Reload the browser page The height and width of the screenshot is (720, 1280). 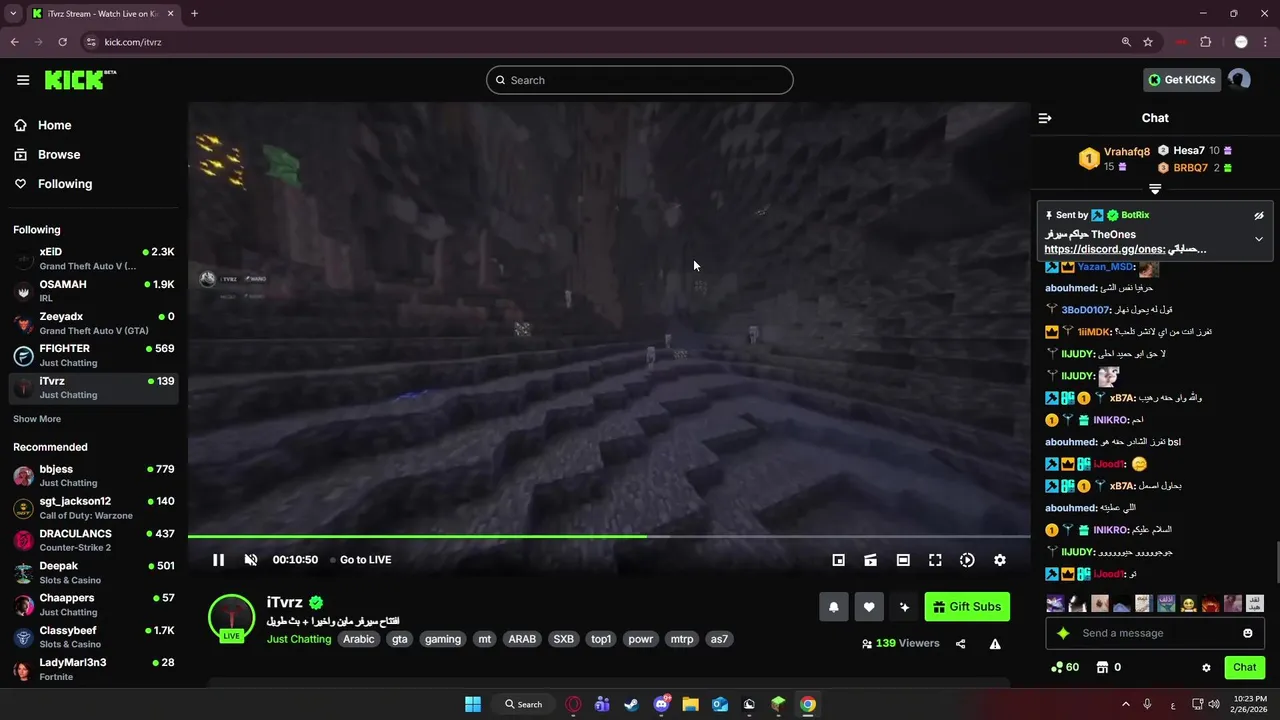coord(62,42)
